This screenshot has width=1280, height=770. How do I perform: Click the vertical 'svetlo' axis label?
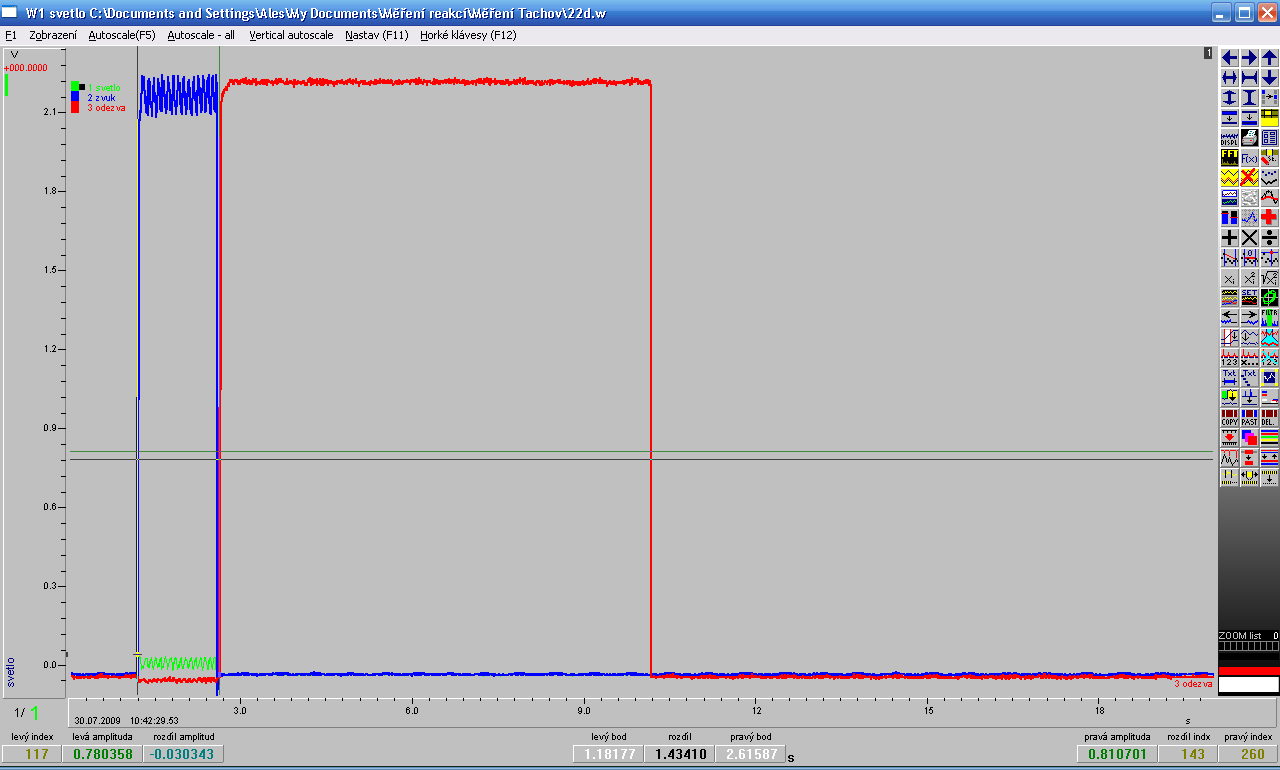(x=11, y=672)
